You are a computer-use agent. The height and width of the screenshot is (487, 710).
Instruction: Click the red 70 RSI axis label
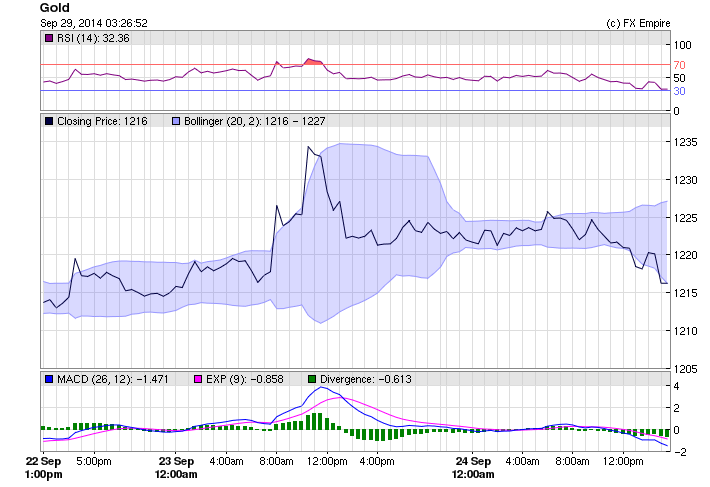tap(679, 65)
